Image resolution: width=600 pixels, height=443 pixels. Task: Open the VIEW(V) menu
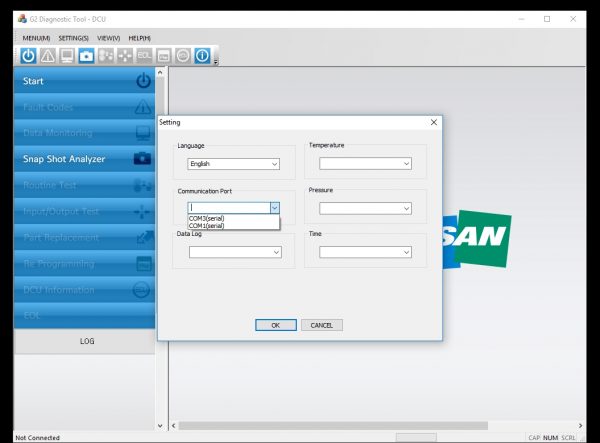pos(109,38)
